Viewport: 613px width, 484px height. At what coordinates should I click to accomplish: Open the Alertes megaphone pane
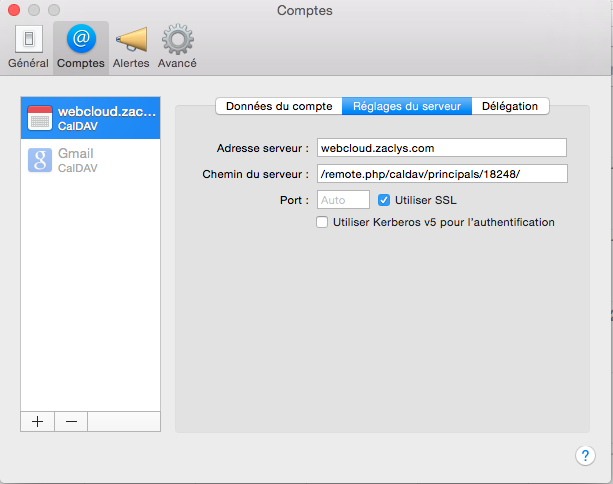point(131,46)
